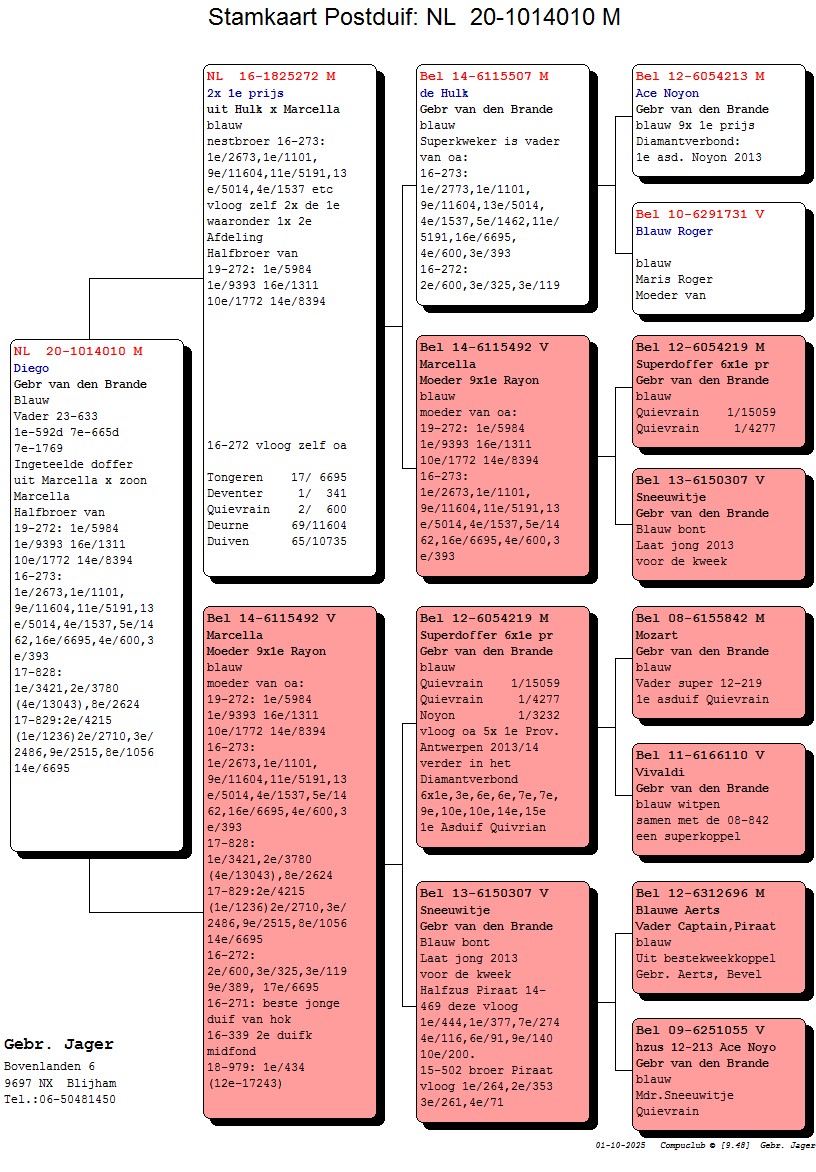This screenshot has width=816, height=1172.
Task: Click the Blauwe Aerts pigeon name
Action: pos(677,910)
